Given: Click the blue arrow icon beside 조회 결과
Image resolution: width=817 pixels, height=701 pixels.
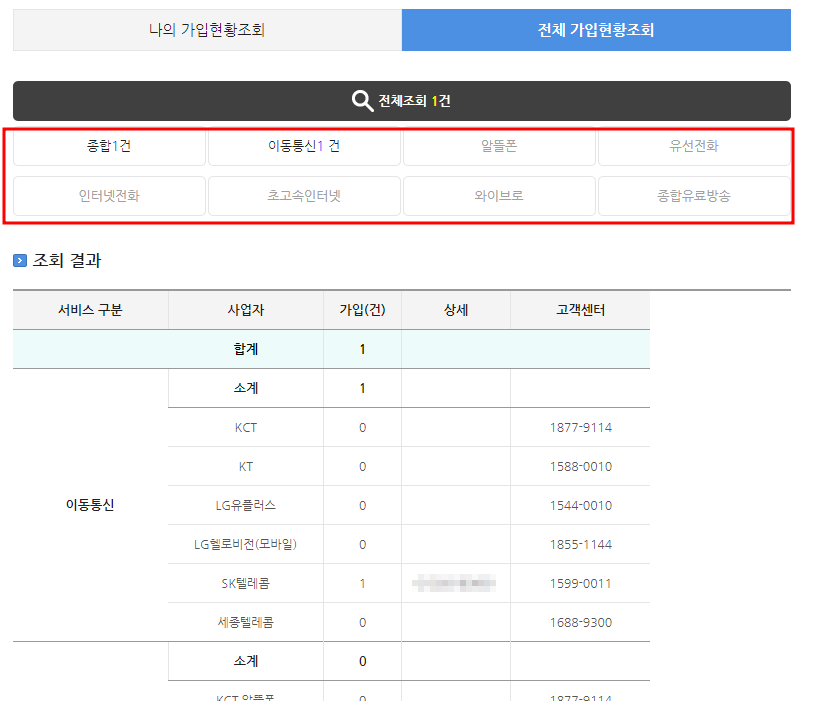Looking at the screenshot, I should (x=19, y=258).
